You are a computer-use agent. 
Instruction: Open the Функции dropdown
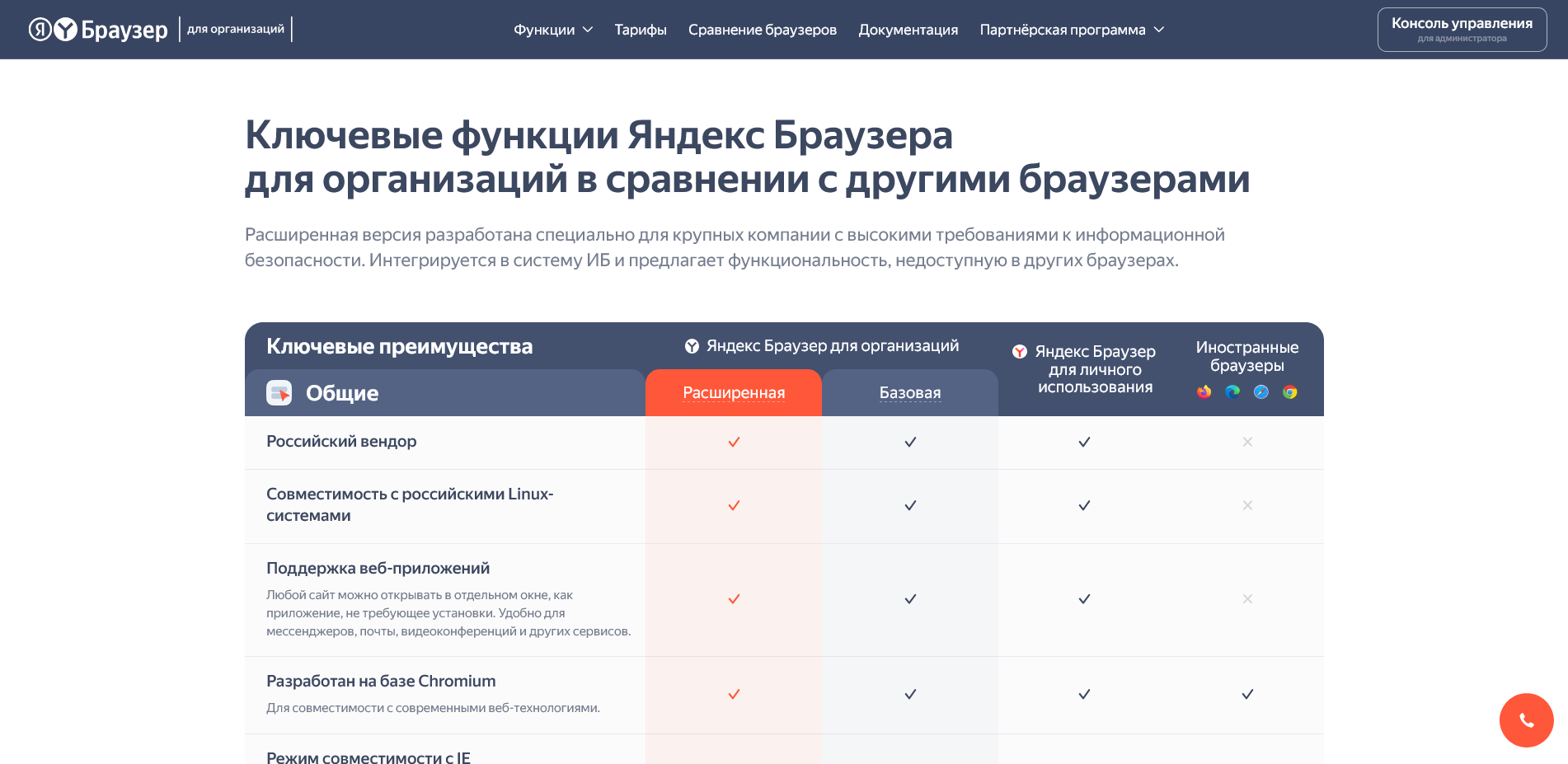pyautogui.click(x=552, y=29)
